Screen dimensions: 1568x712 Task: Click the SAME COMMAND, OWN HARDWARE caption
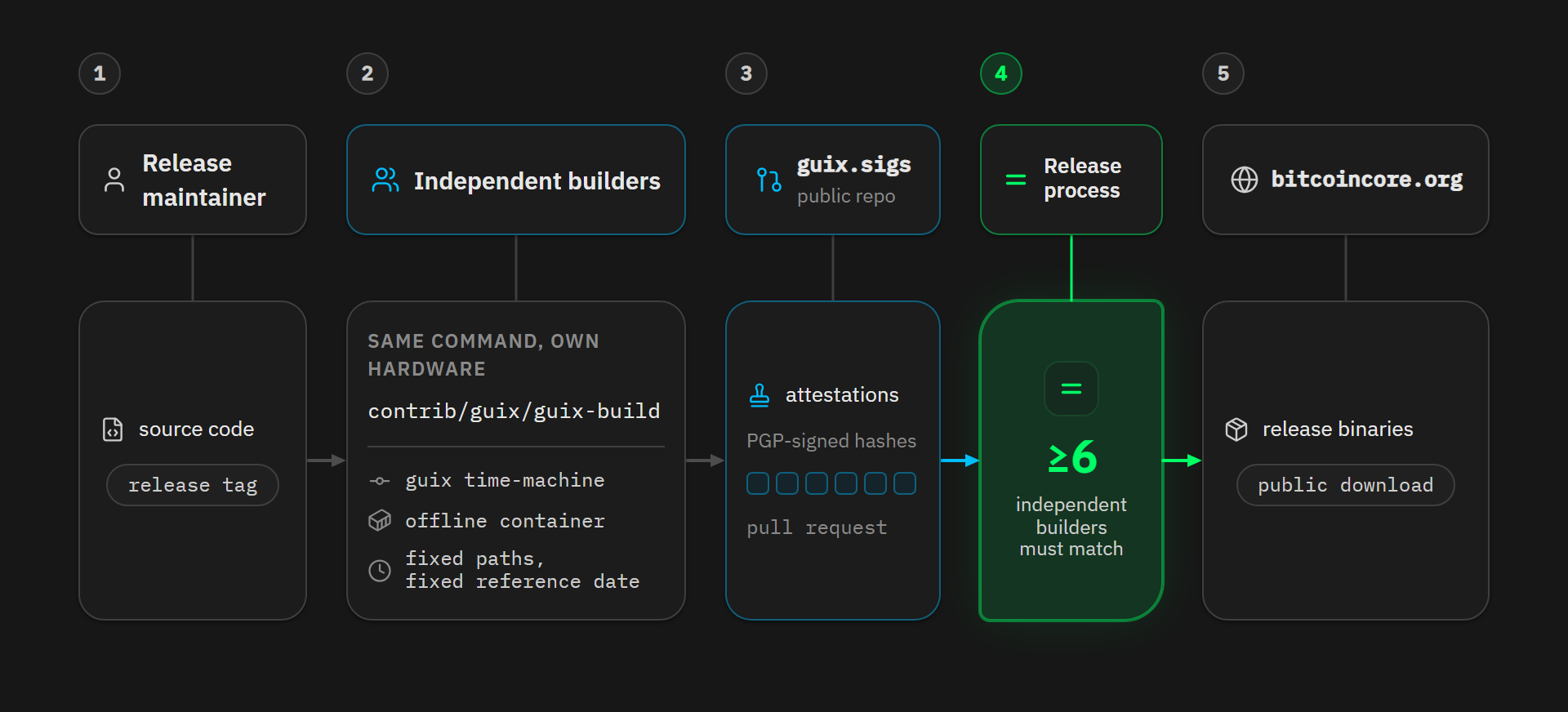click(x=483, y=354)
